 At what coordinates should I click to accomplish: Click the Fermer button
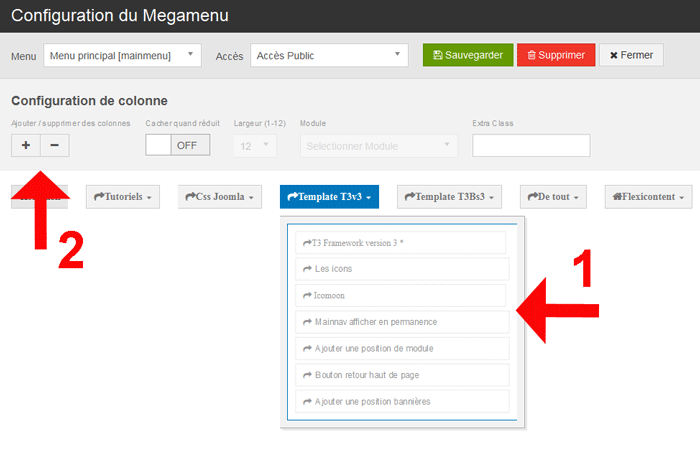point(631,55)
